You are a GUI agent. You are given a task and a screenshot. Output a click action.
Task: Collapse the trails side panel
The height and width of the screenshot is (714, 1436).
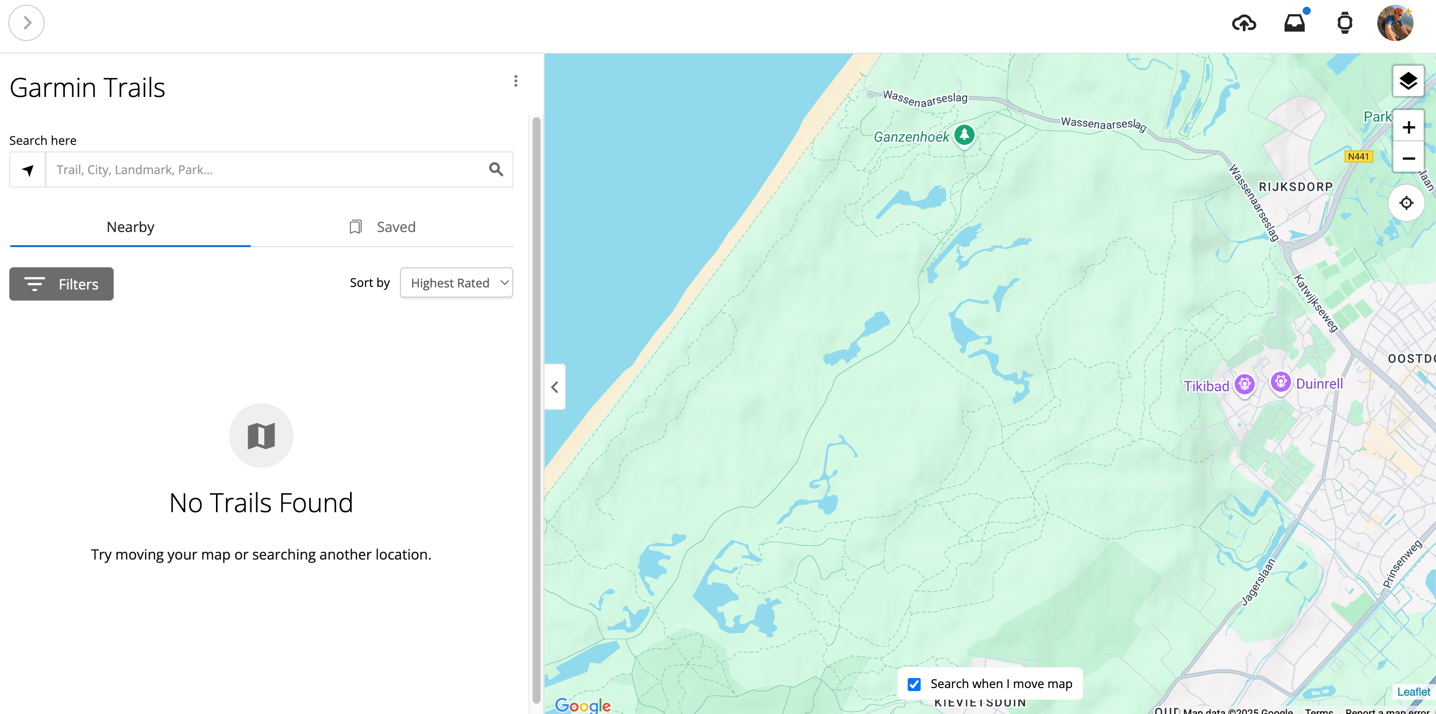[x=555, y=387]
